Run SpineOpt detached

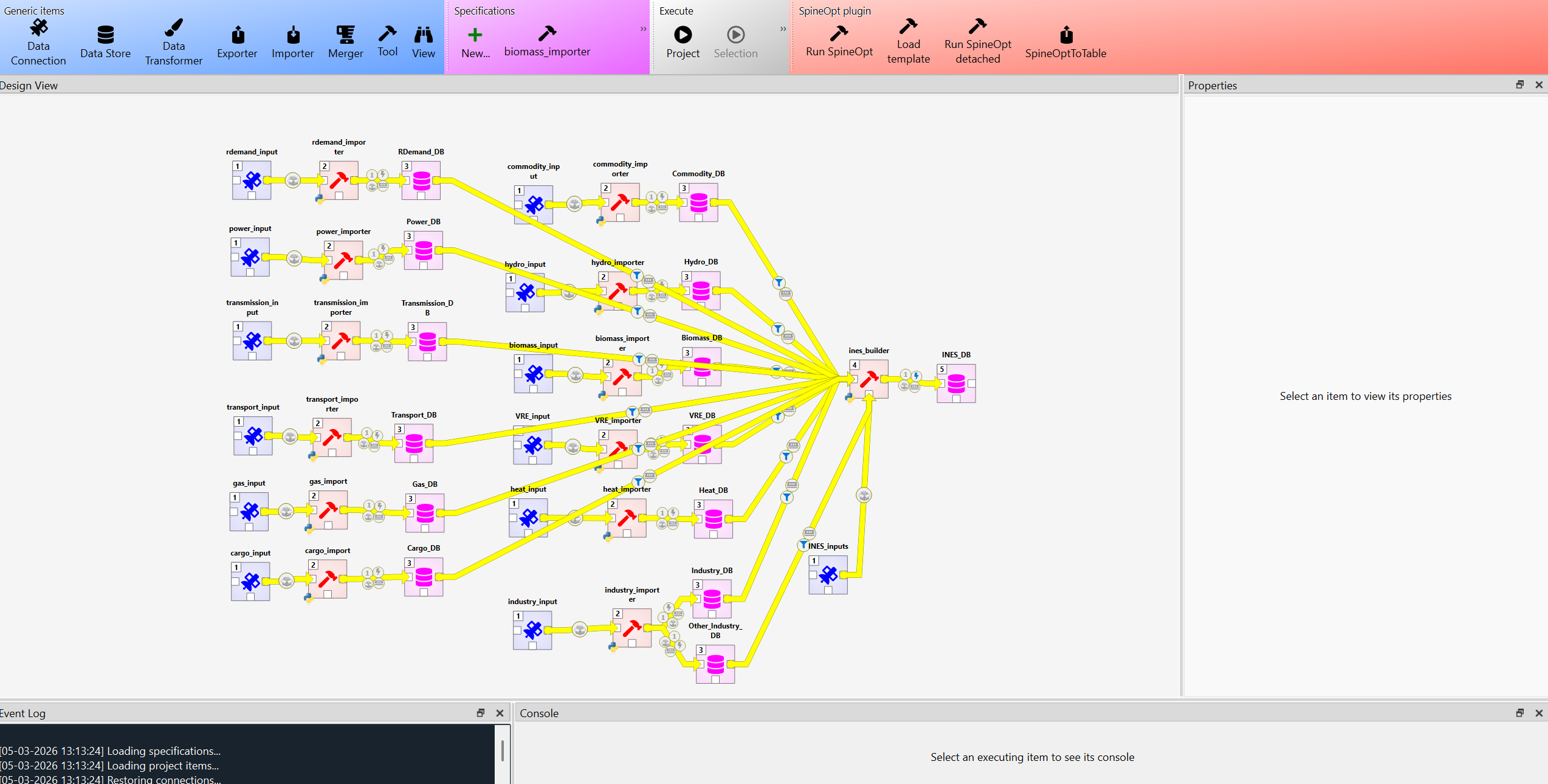(x=977, y=38)
